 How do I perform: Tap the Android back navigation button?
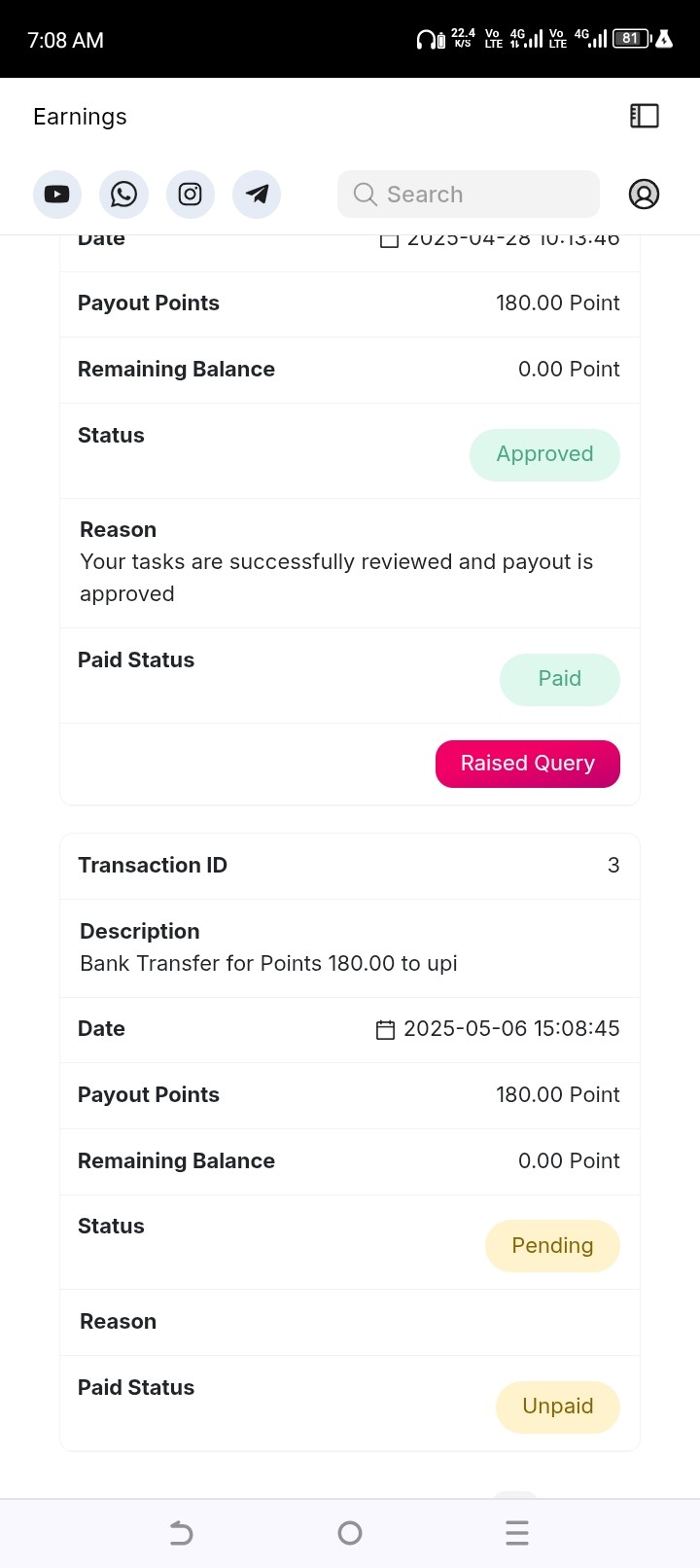(x=182, y=1534)
